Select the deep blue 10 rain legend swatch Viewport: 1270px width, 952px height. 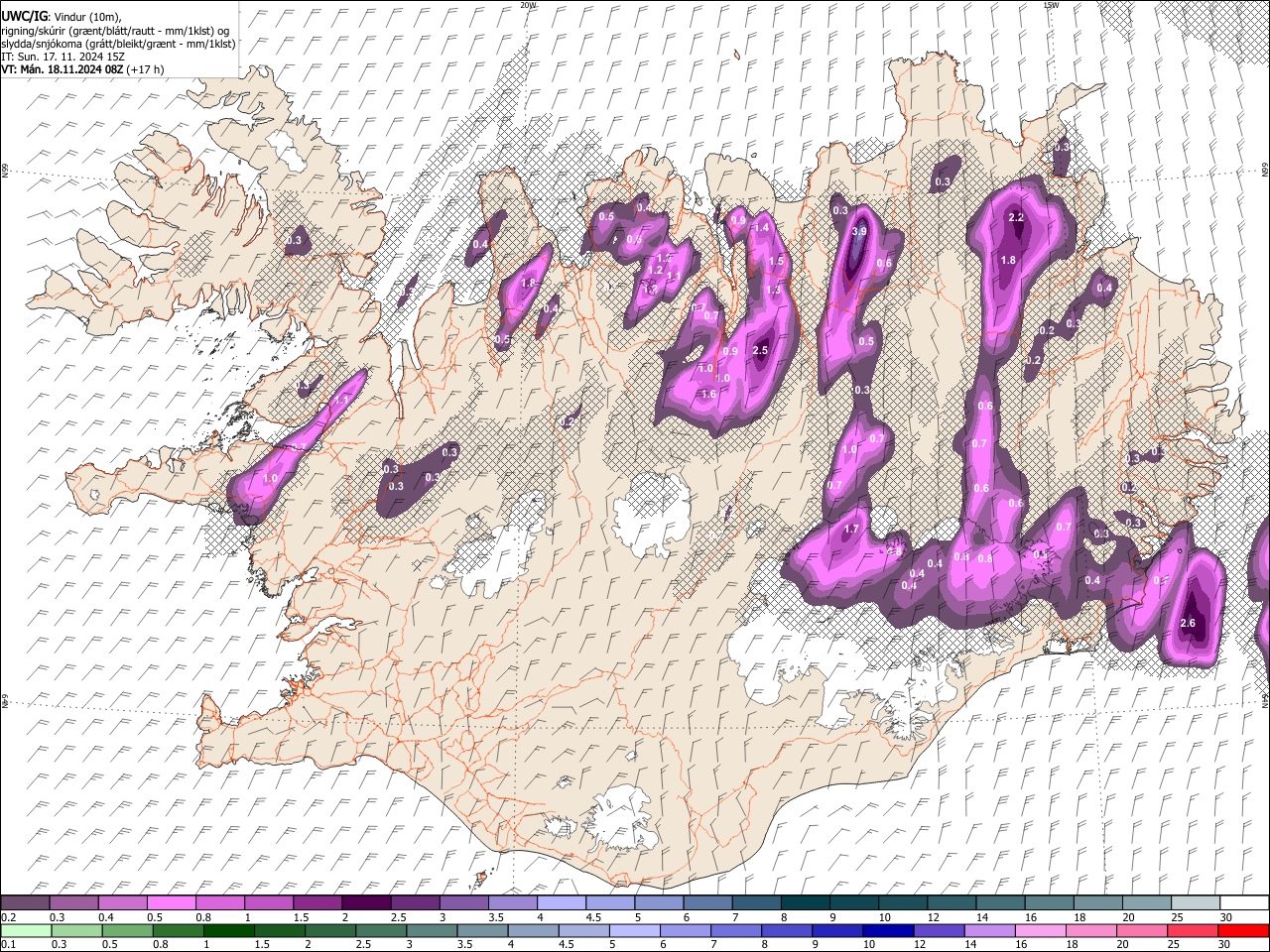click(x=887, y=931)
